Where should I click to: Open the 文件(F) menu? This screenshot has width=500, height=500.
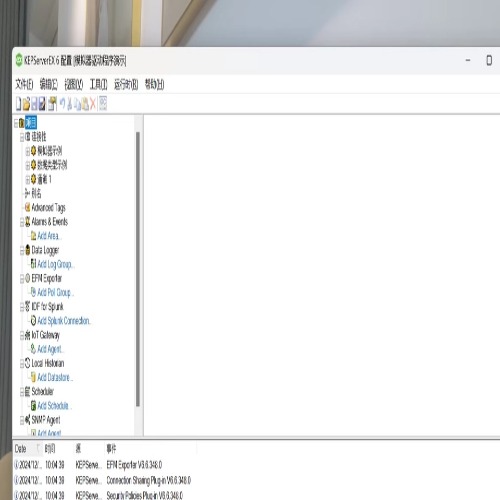click(x=24, y=84)
